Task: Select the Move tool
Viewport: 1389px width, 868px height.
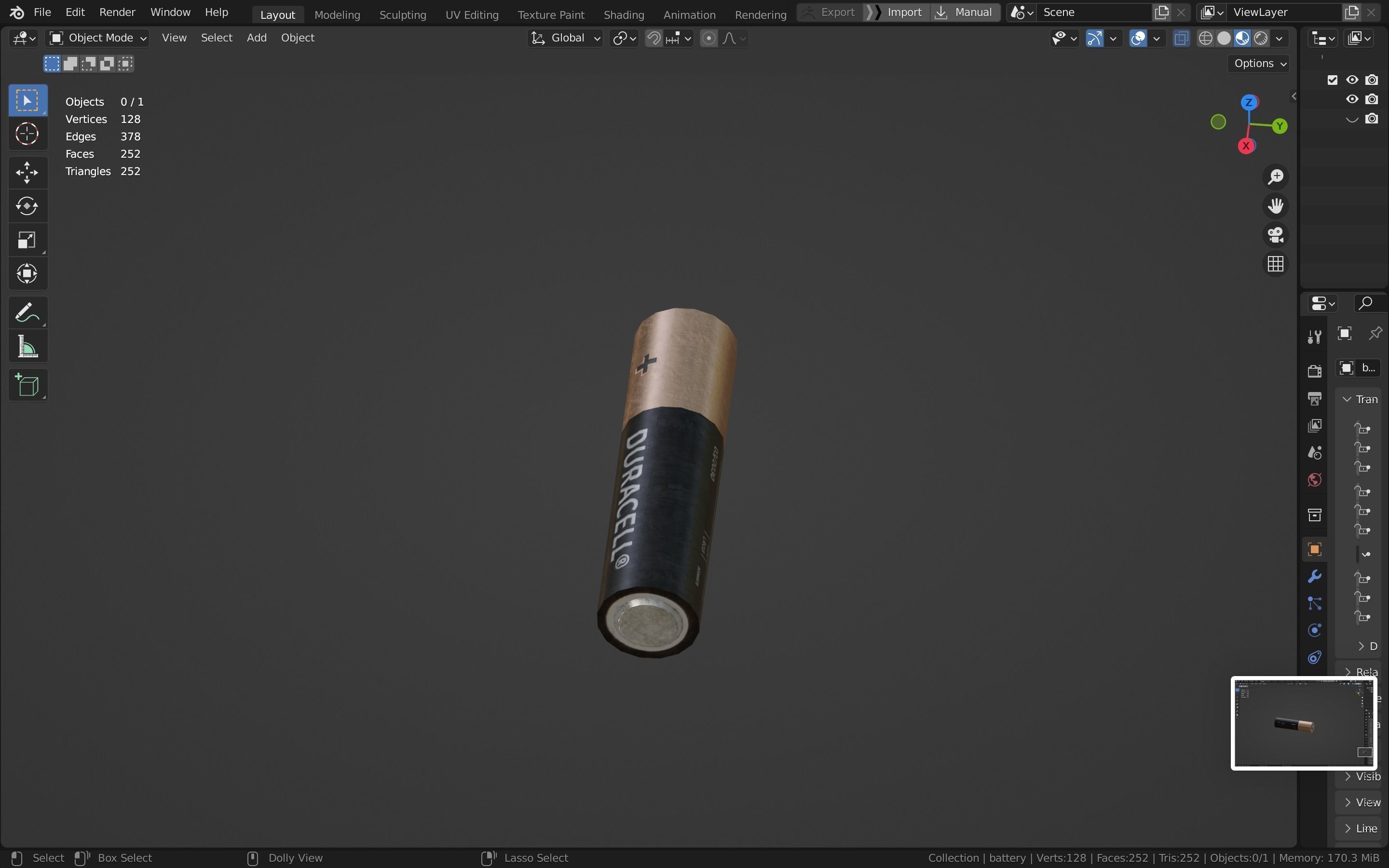Action: coord(27,172)
